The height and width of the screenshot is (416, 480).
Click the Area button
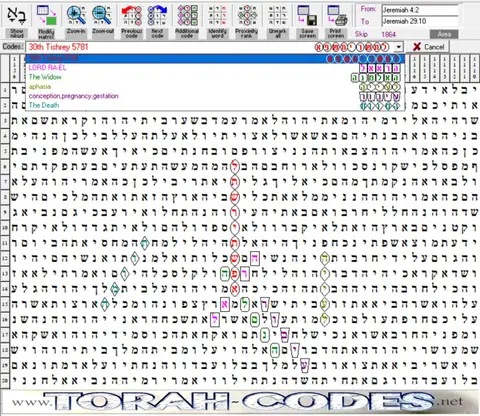(x=444, y=34)
